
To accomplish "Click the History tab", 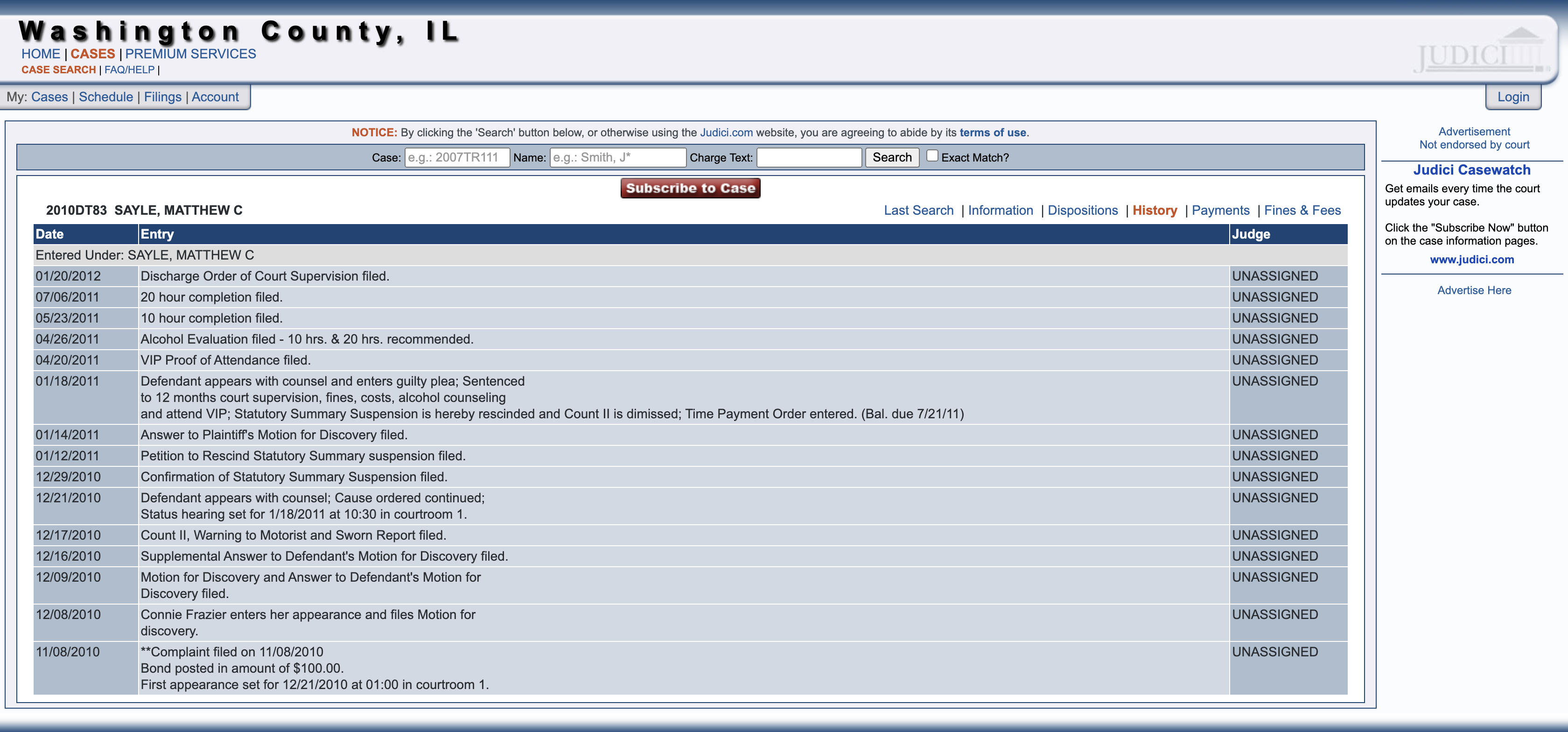I will click(1154, 210).
